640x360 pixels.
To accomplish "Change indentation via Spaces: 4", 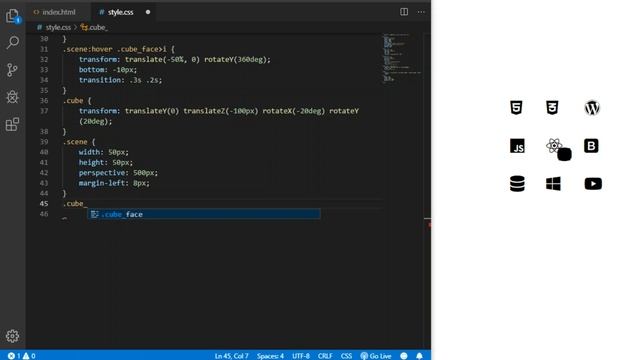I will (x=270, y=356).
